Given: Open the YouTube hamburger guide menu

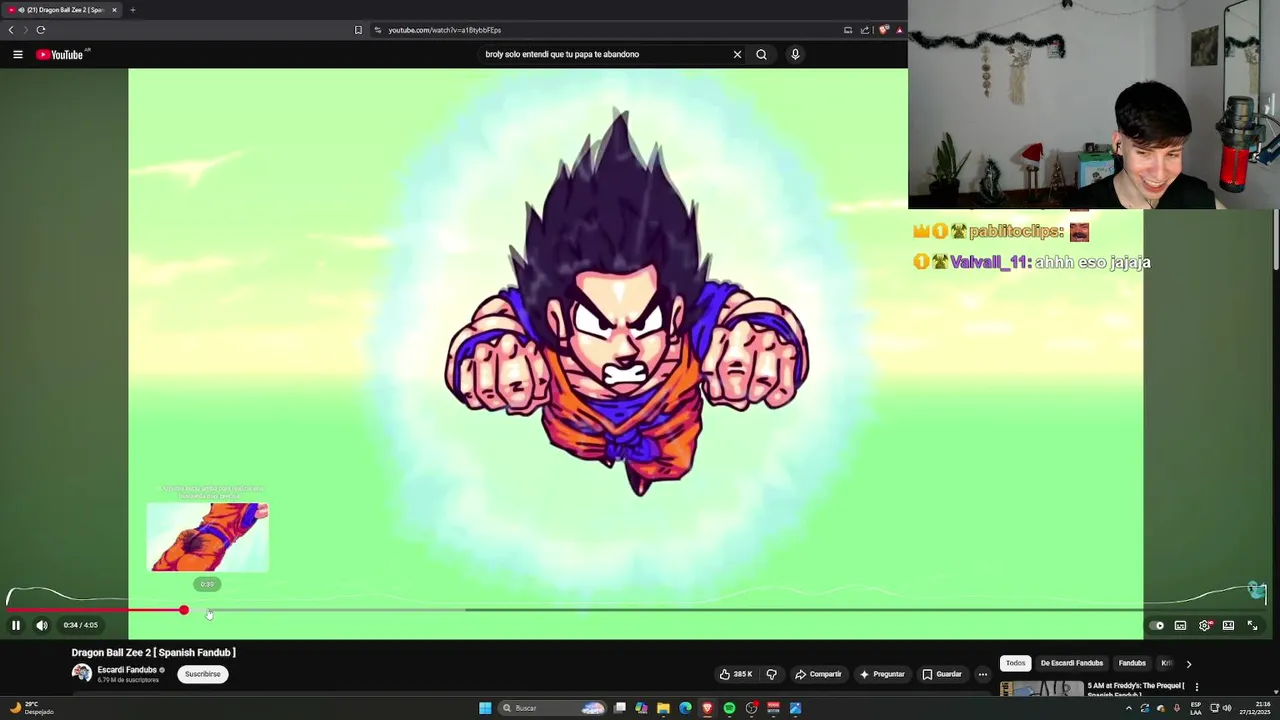Looking at the screenshot, I should (x=18, y=54).
